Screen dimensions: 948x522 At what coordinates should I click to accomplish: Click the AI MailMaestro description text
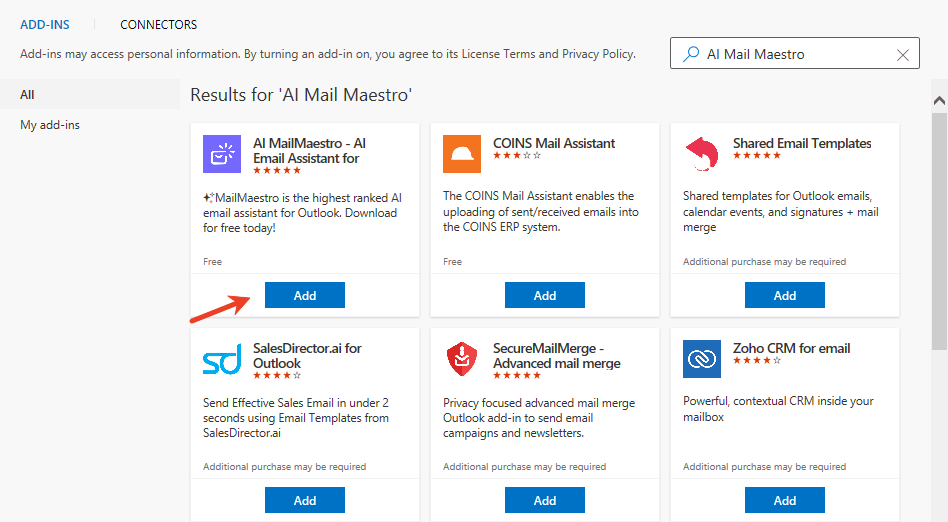(302, 213)
